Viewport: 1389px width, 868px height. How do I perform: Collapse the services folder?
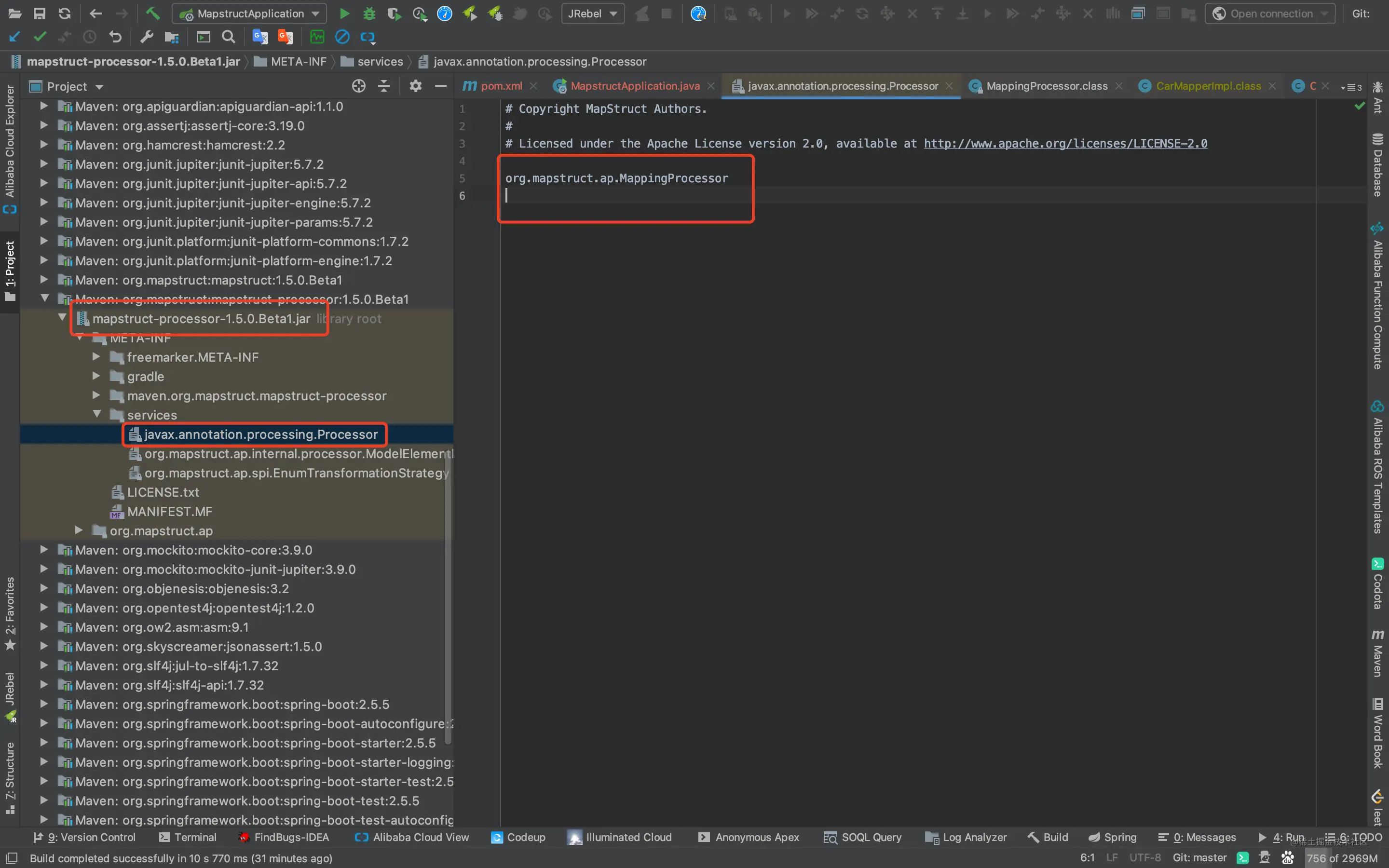coord(97,415)
